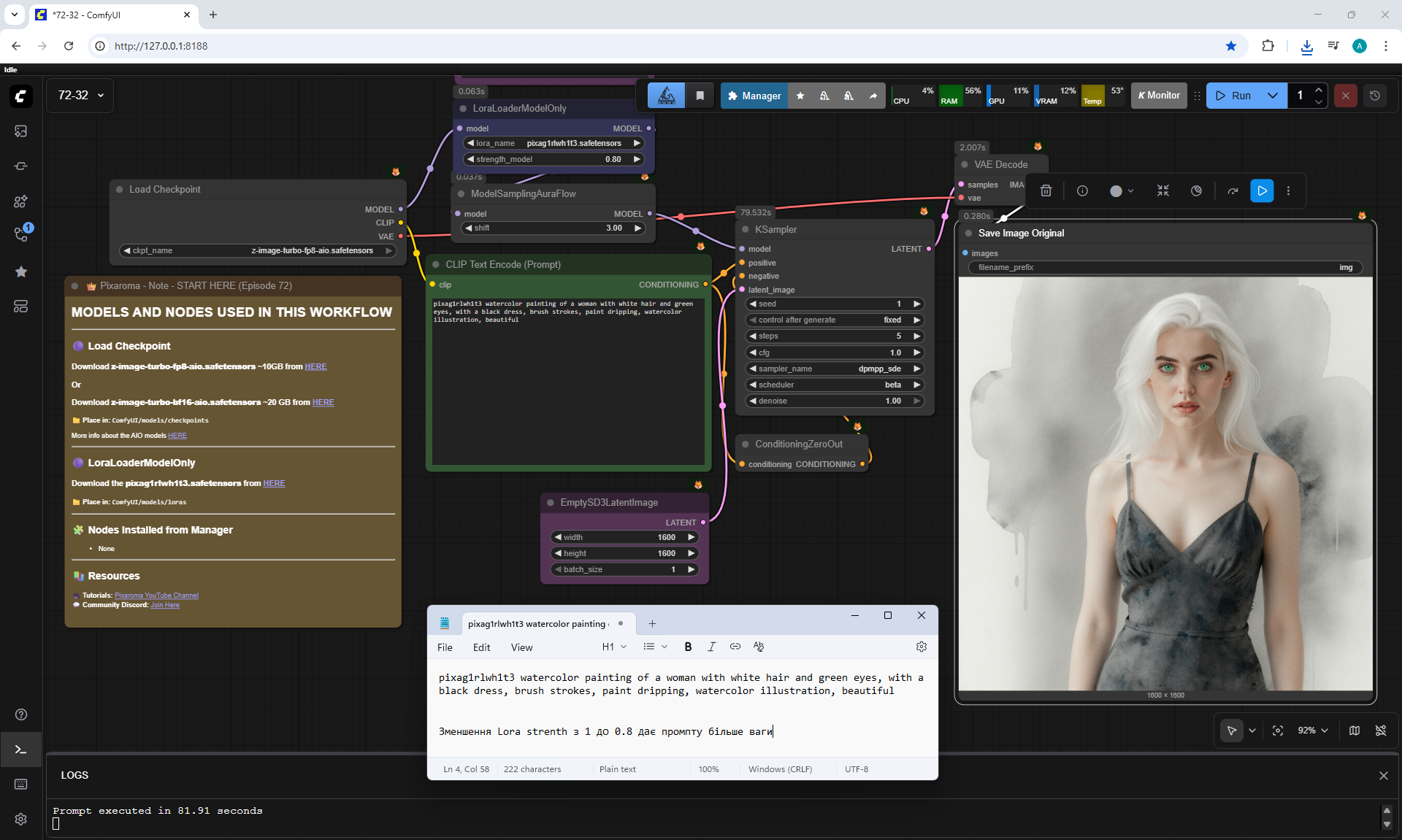Toggle the bottom console panel icon
This screenshot has width=1402, height=840.
(20, 750)
